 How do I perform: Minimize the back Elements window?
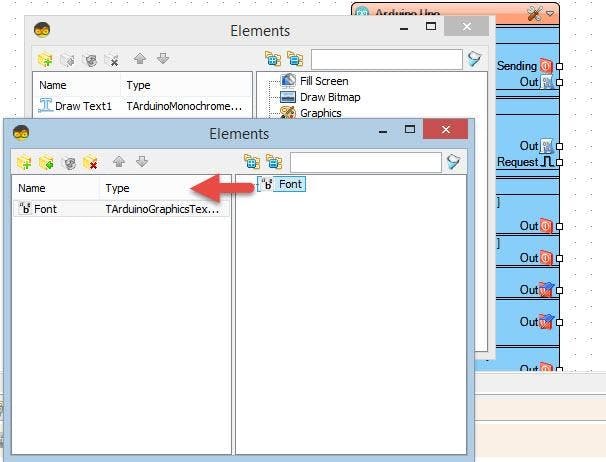coord(404,28)
